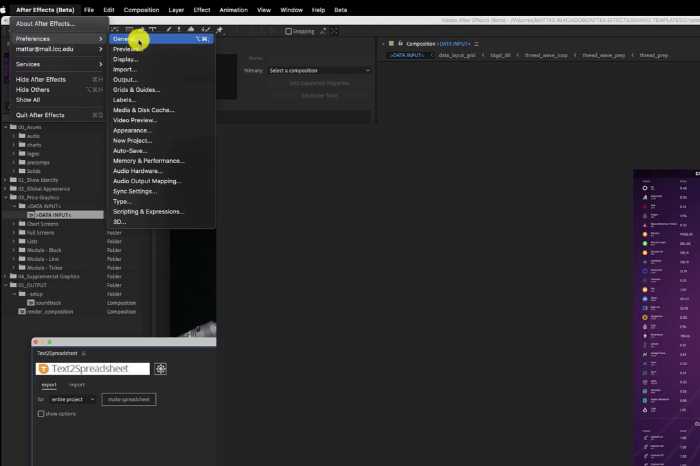Open Scripting & Expressions preferences
Screen dimensions: 700x466
pyautogui.click(x=162, y=212)
